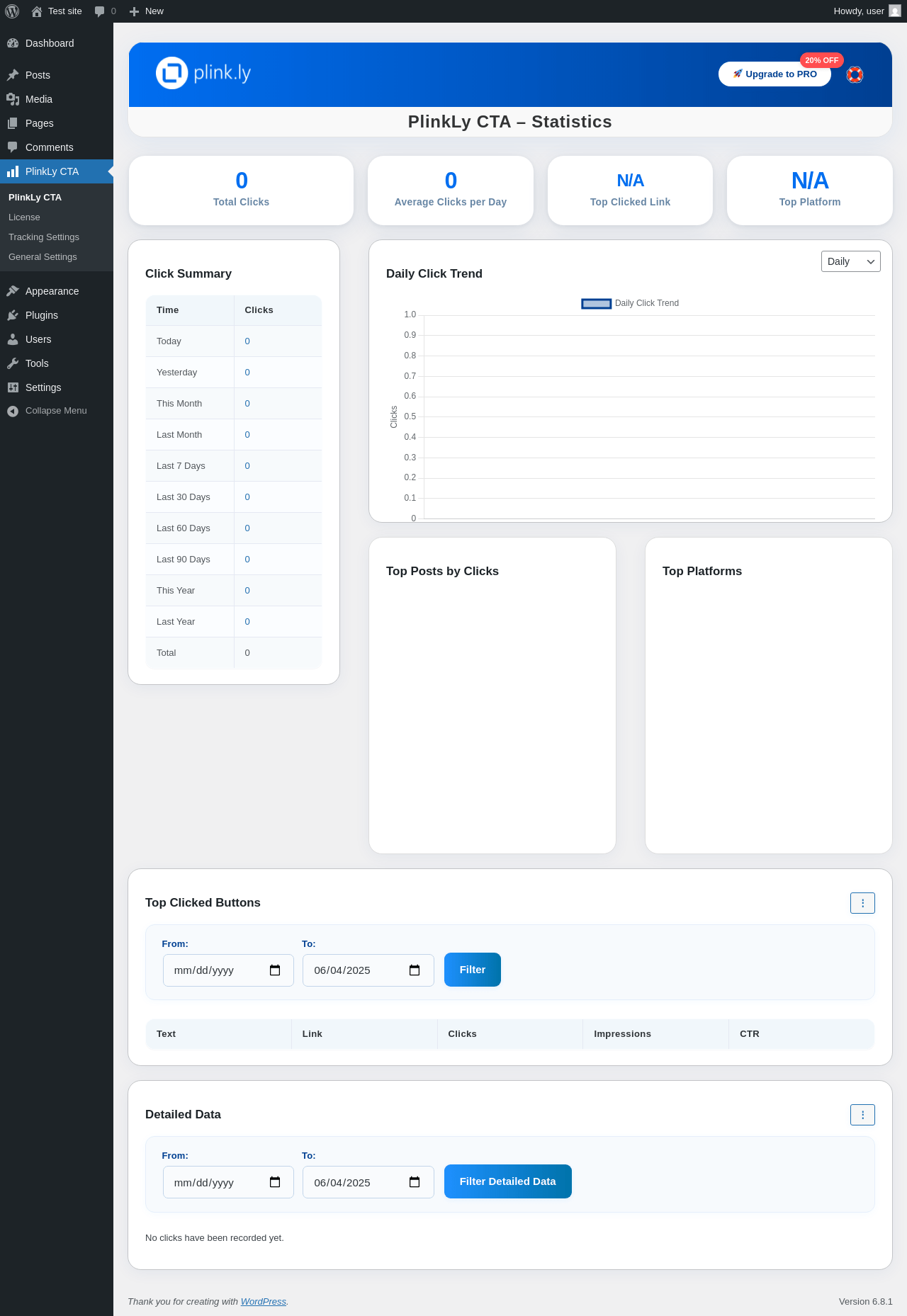The height and width of the screenshot is (1316, 907).
Task: Open Tracking Settings submenu item
Action: (44, 237)
